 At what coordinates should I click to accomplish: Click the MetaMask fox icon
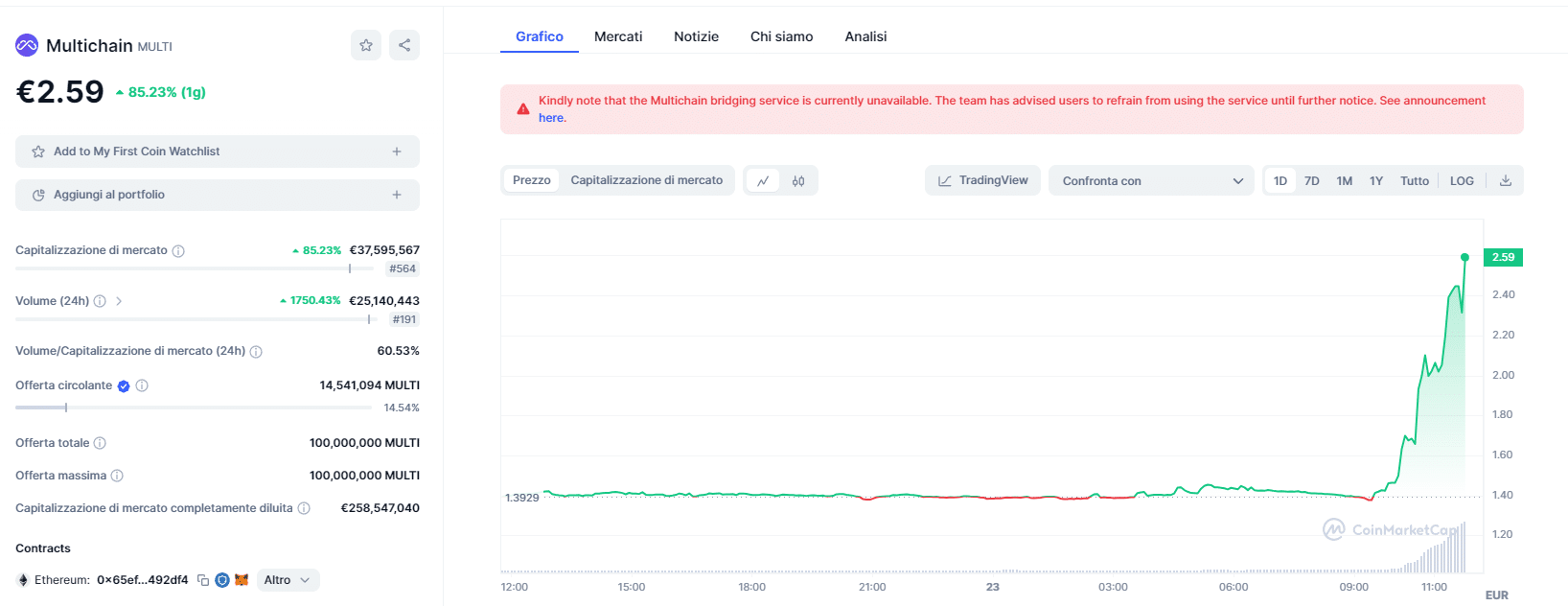pos(242,580)
